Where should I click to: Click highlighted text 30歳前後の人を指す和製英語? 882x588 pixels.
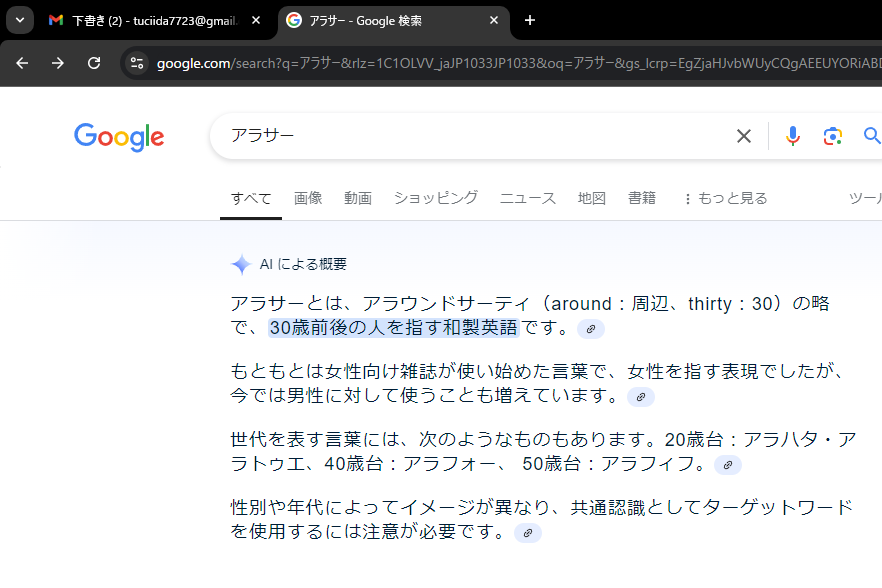pyautogui.click(x=393, y=327)
